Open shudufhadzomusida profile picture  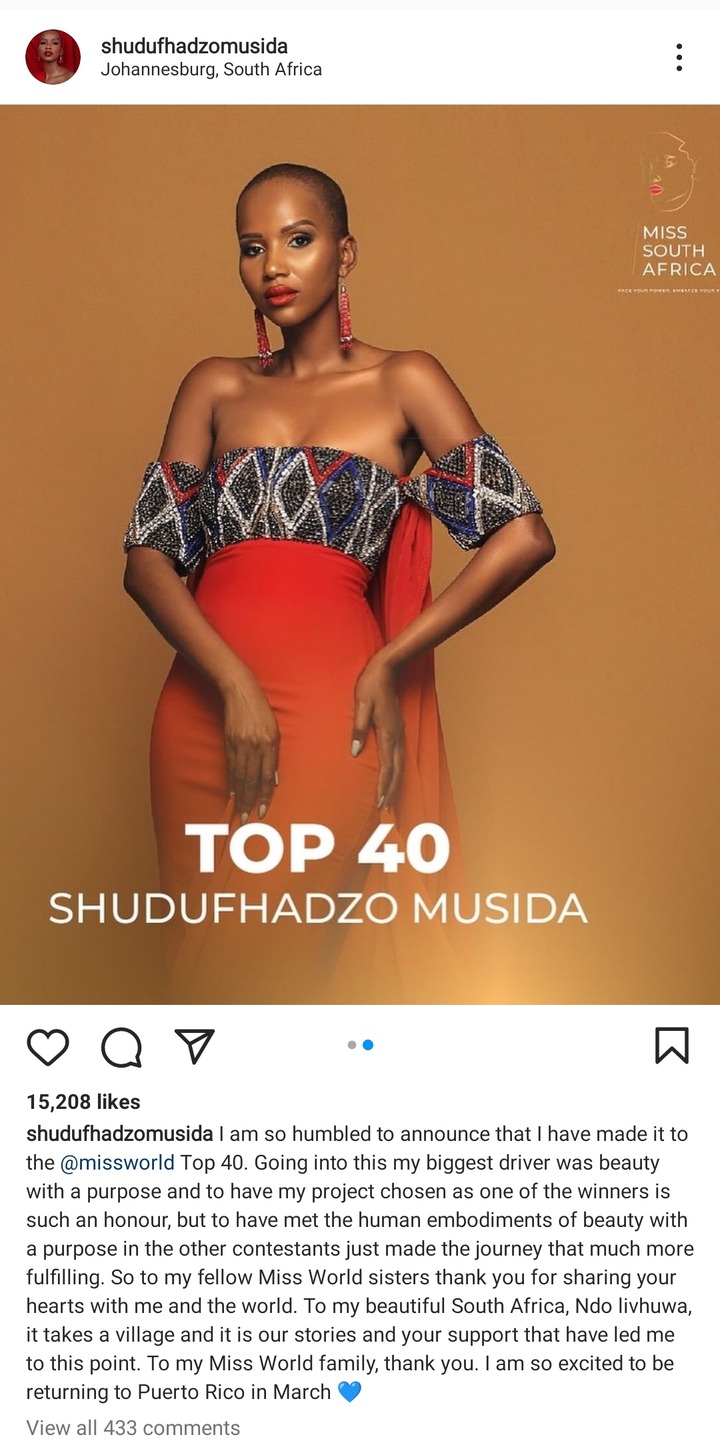52,57
